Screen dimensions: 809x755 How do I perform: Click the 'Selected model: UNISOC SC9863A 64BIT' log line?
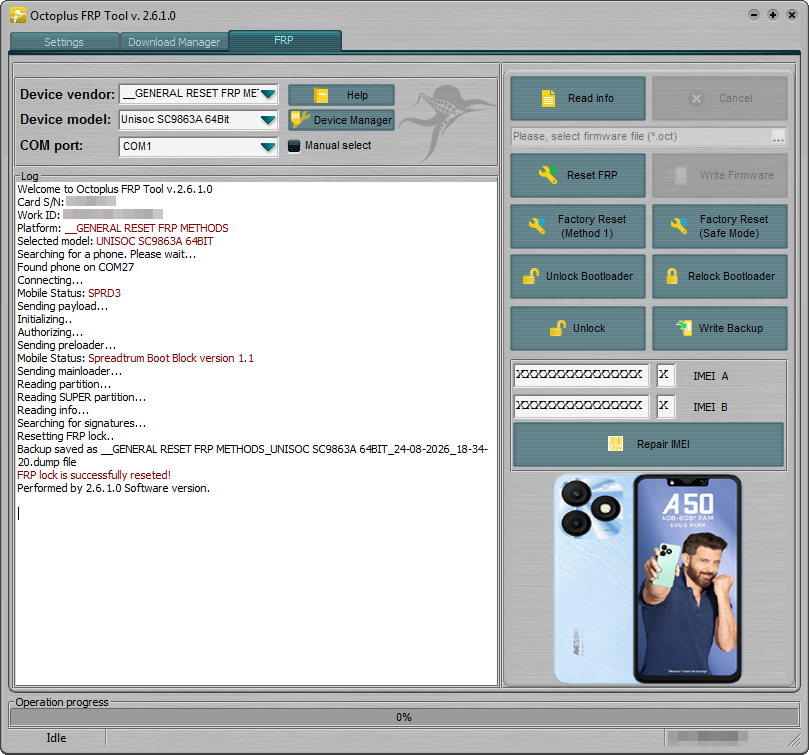[115, 241]
